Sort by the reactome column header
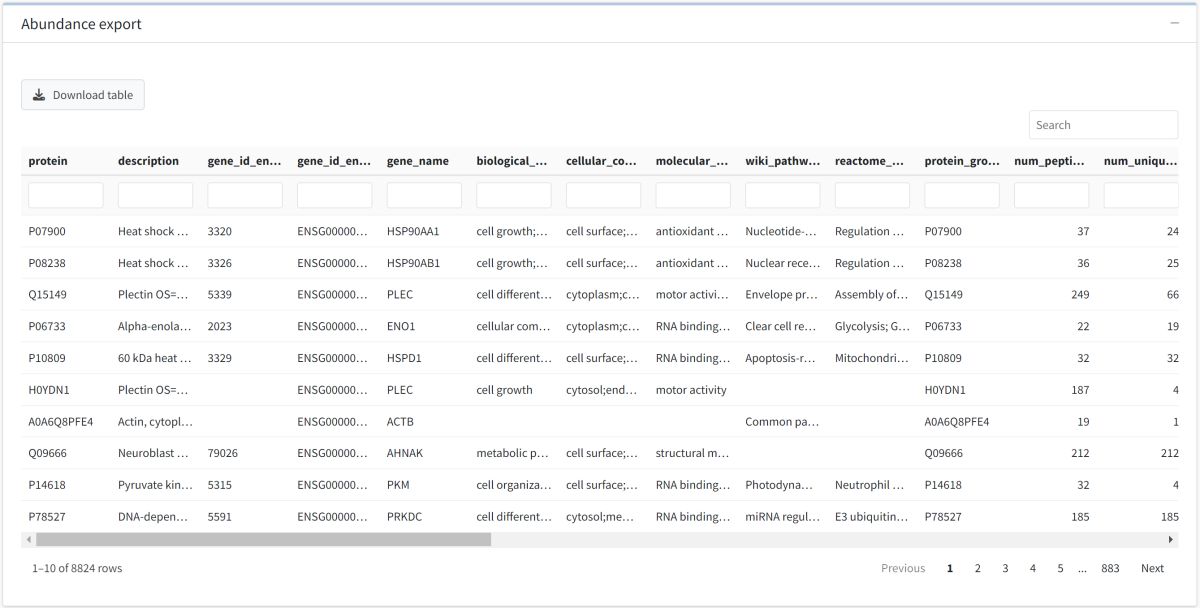The height and width of the screenshot is (608, 1200). [x=870, y=161]
